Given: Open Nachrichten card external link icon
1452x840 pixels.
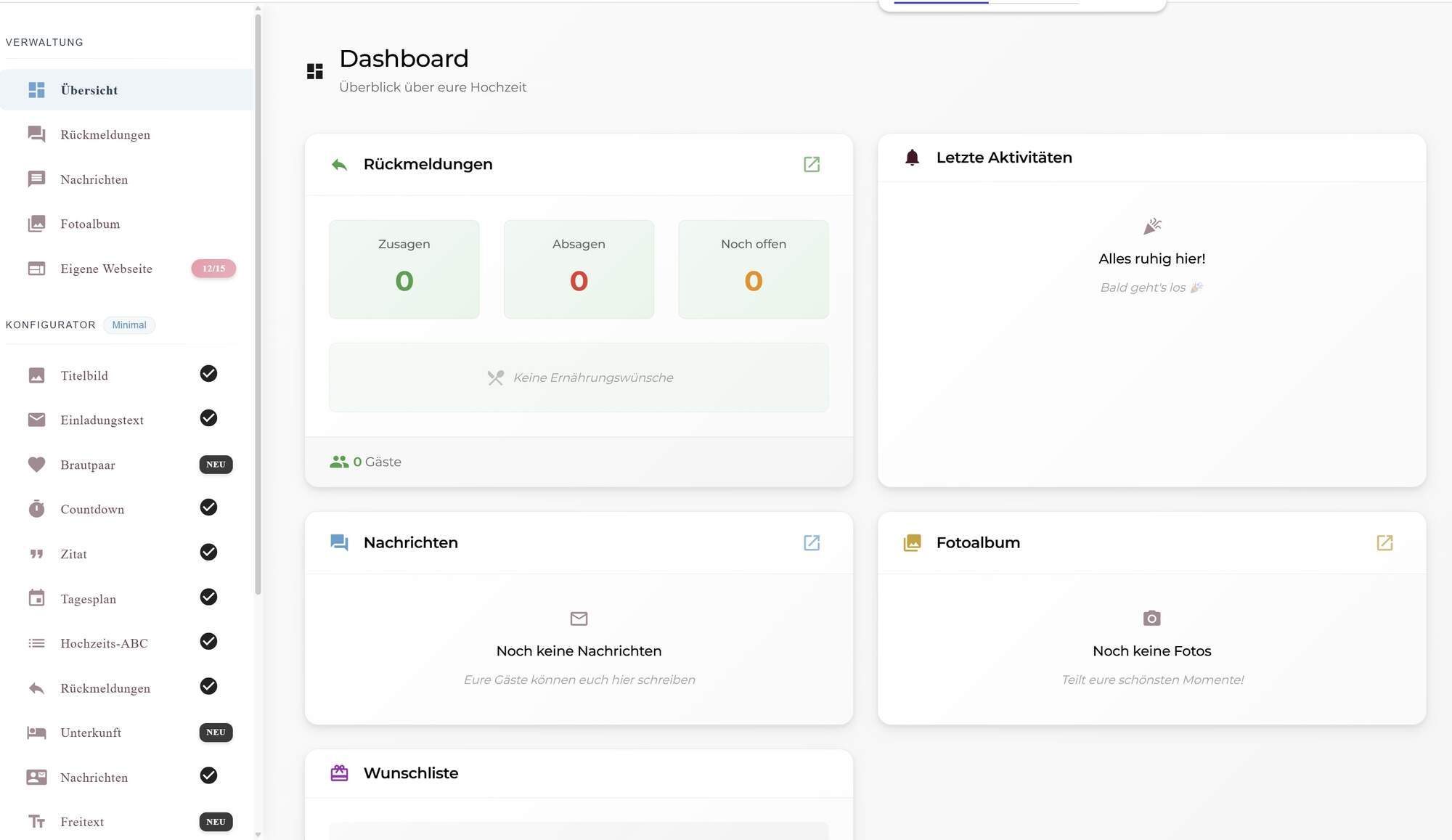Looking at the screenshot, I should pos(812,542).
